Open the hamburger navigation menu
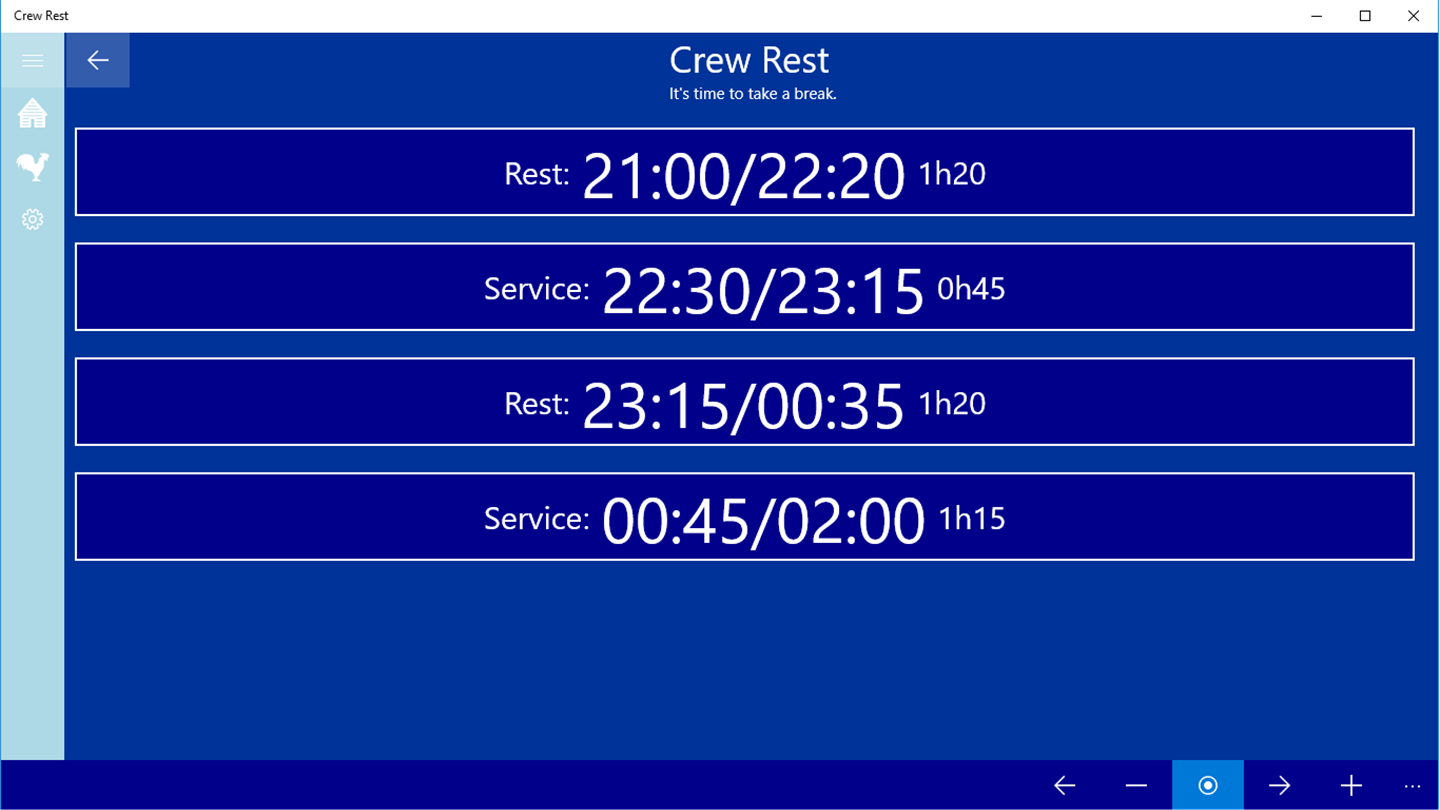Screen dimensions: 1440x810 point(32,60)
